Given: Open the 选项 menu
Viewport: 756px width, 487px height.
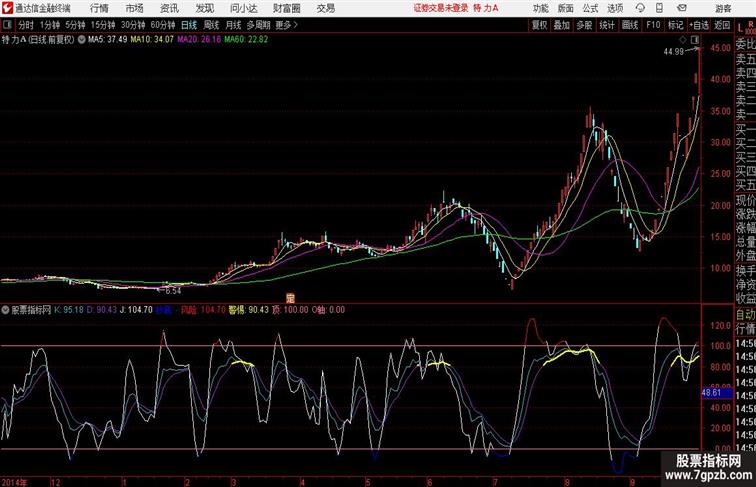Looking at the screenshot, I should pos(615,8).
